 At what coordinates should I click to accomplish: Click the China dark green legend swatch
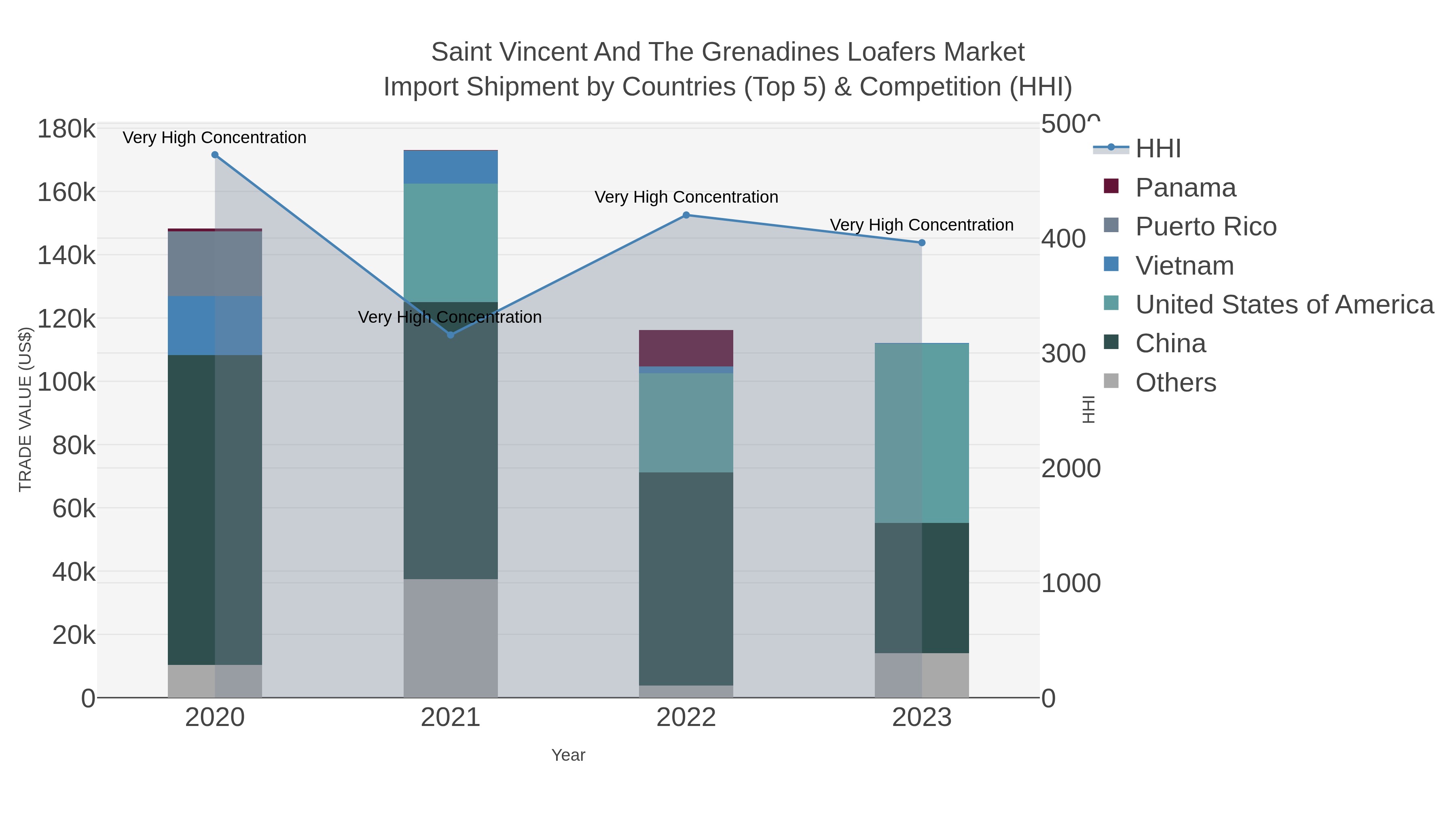(x=1111, y=342)
